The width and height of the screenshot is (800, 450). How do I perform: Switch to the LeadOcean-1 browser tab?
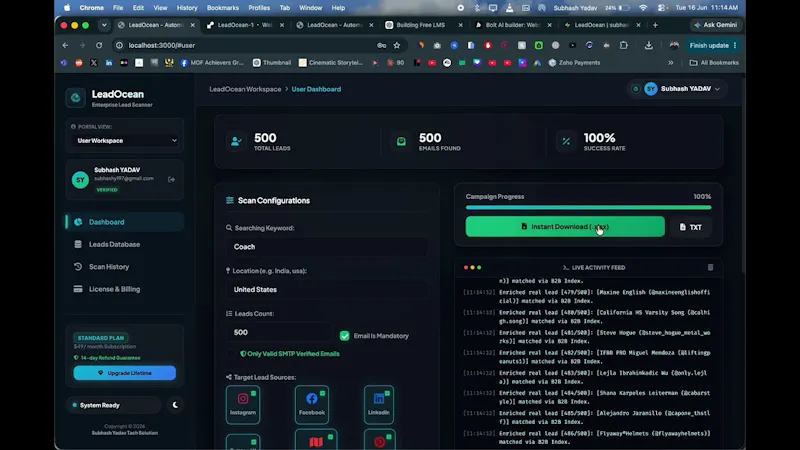pos(245,25)
